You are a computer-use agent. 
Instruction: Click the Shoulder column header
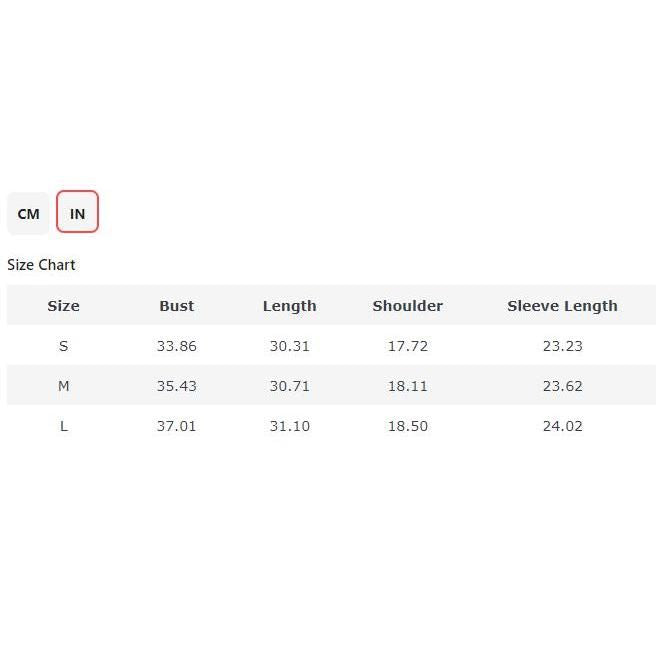(407, 306)
